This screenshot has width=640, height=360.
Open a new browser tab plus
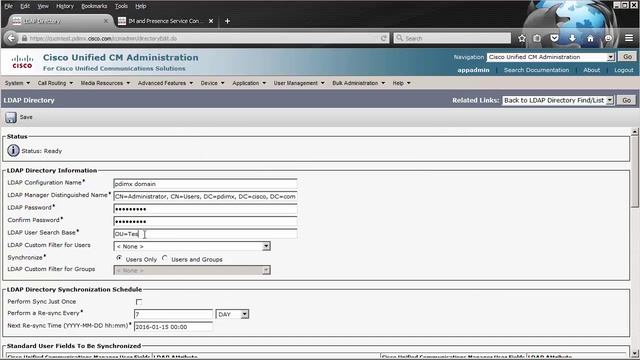[x=227, y=21]
